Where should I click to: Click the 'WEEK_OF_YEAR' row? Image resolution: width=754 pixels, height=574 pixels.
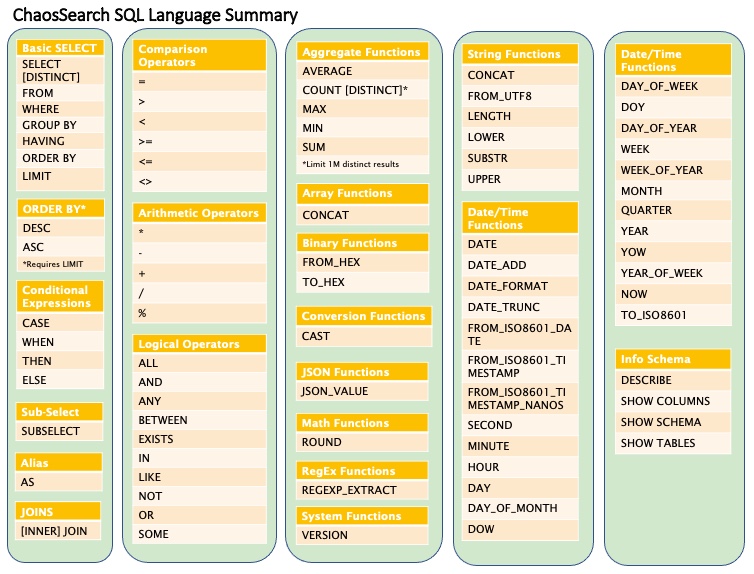(673, 170)
